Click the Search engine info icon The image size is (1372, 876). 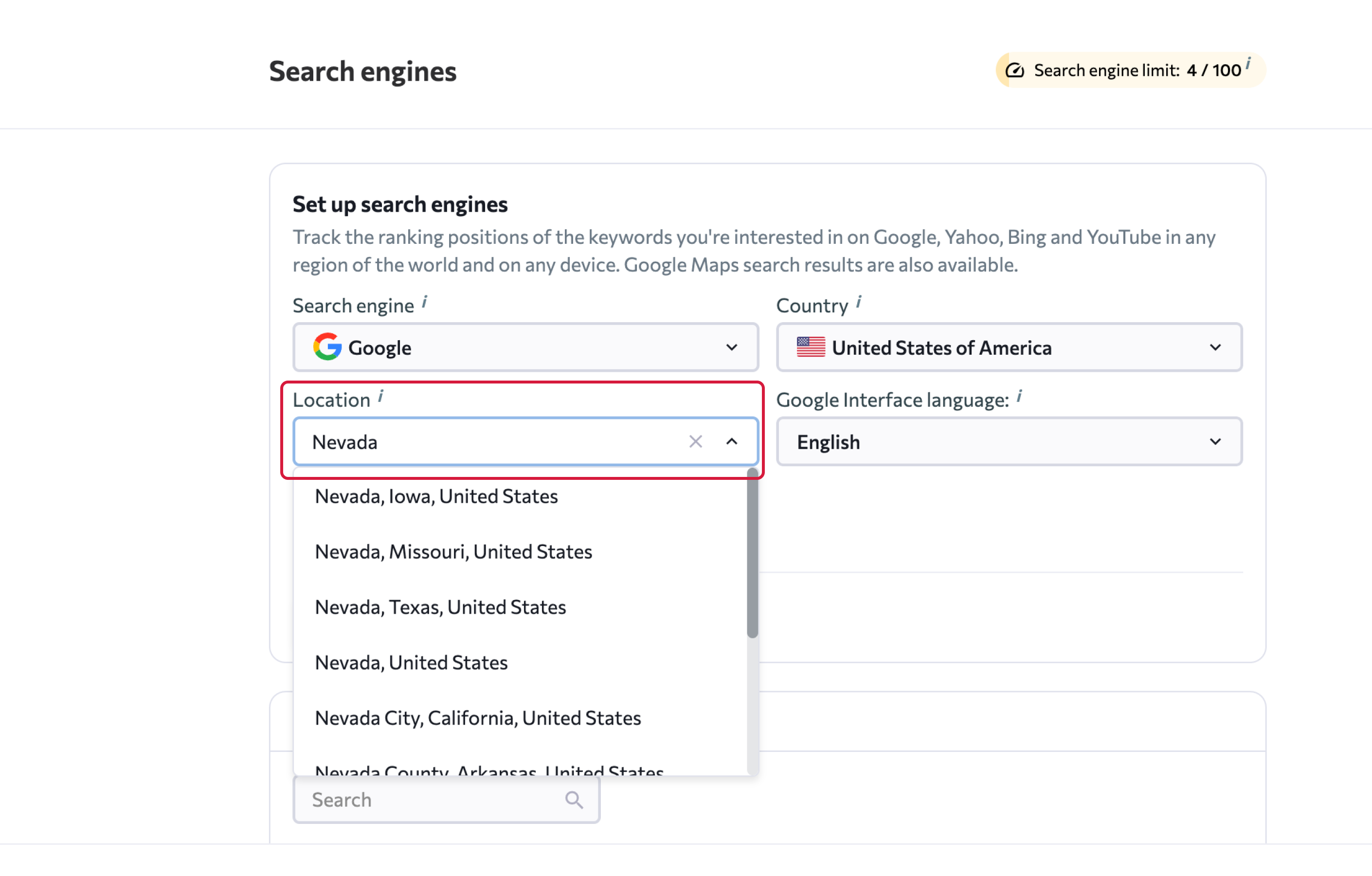[424, 302]
